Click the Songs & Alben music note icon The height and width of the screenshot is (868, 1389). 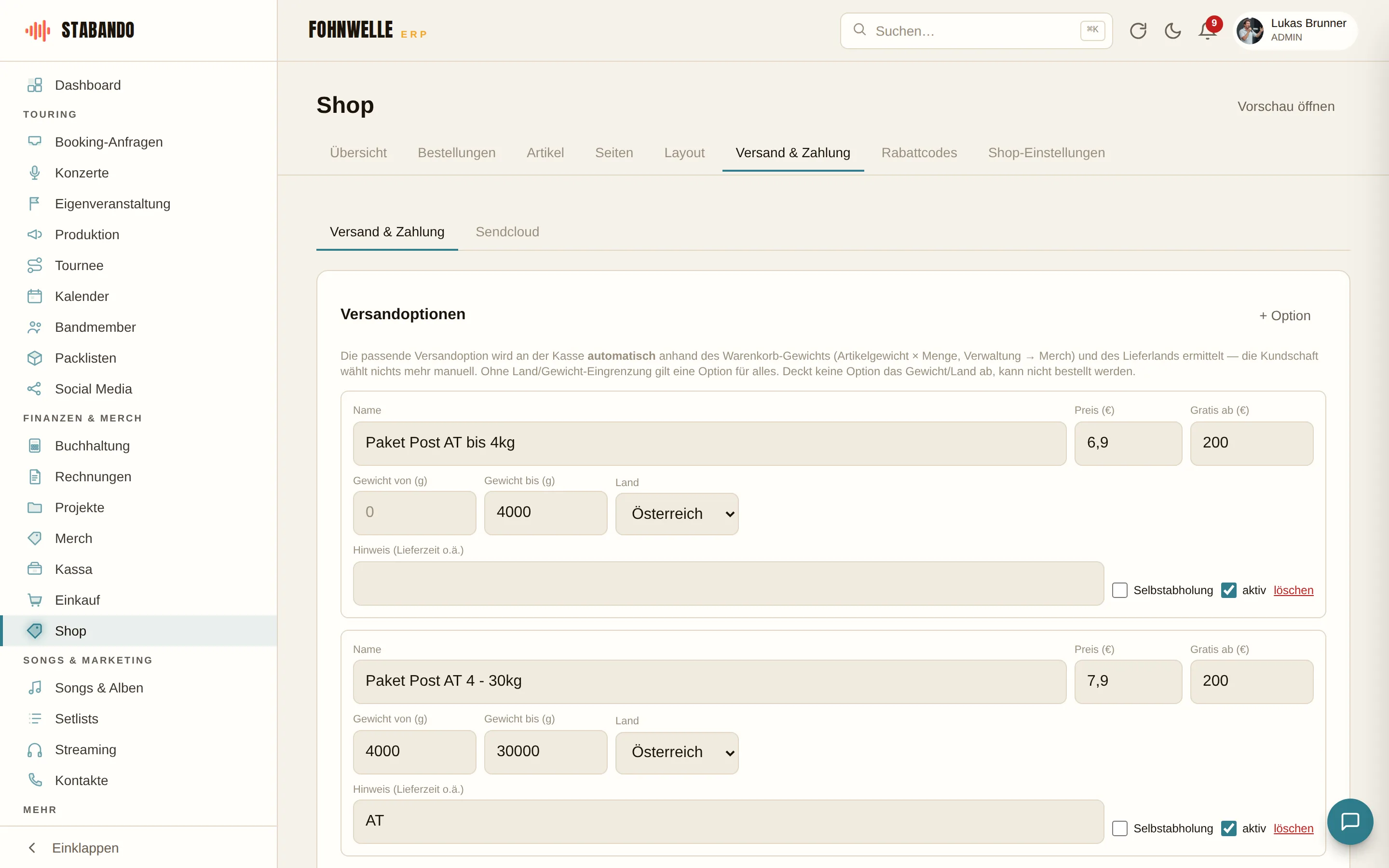(34, 688)
